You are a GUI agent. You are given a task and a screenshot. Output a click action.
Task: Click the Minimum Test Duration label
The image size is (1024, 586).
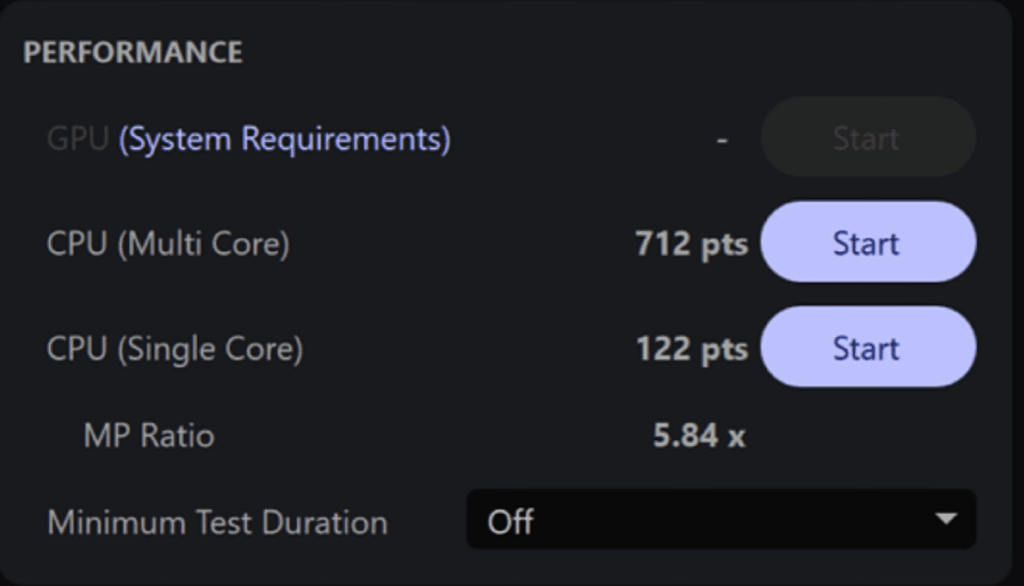[217, 522]
